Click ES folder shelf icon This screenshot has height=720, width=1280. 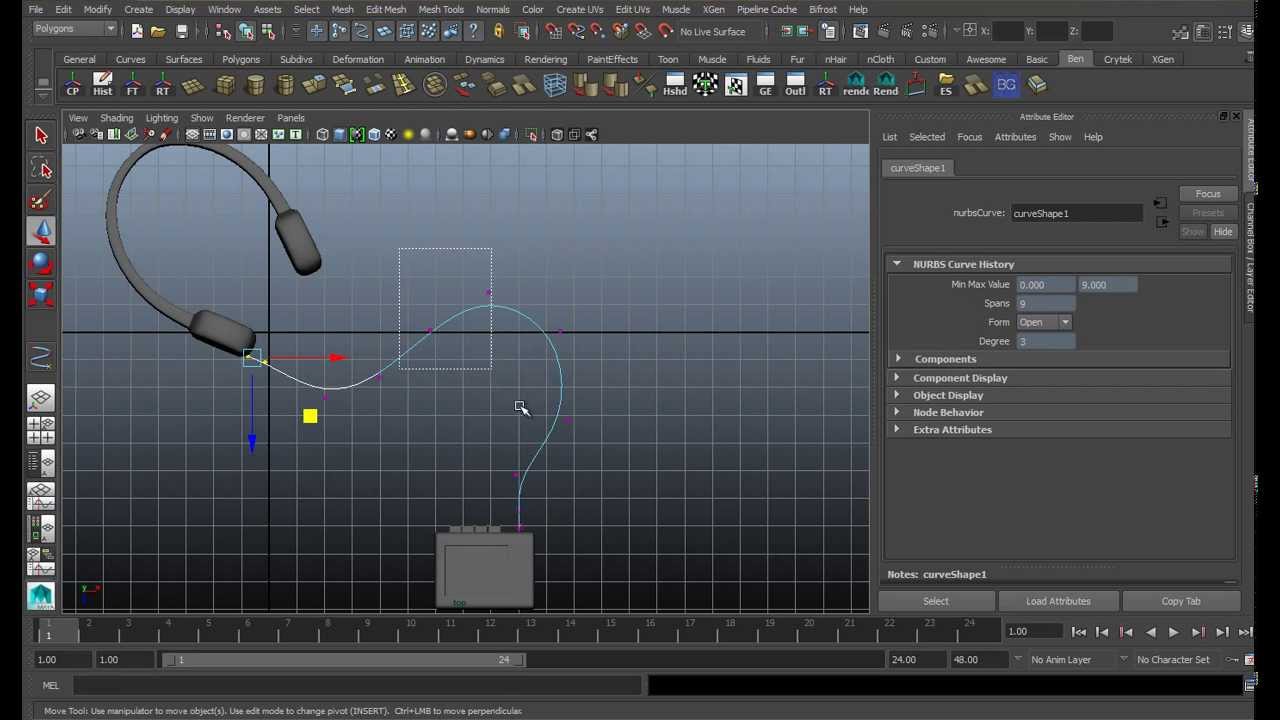pos(946,85)
